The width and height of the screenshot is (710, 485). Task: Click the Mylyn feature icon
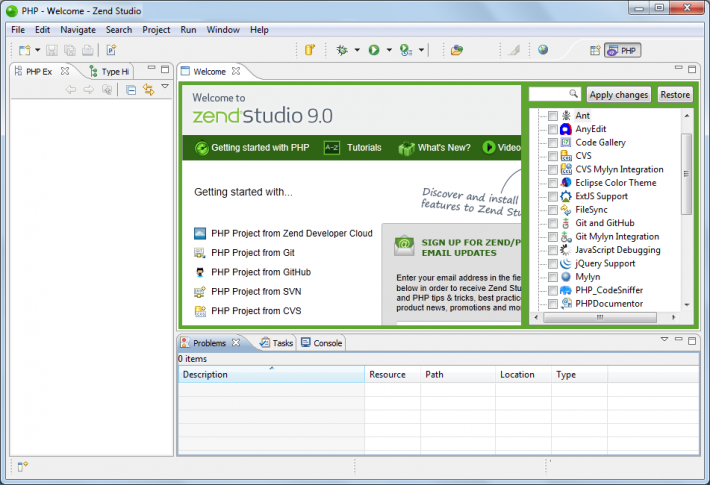point(566,277)
